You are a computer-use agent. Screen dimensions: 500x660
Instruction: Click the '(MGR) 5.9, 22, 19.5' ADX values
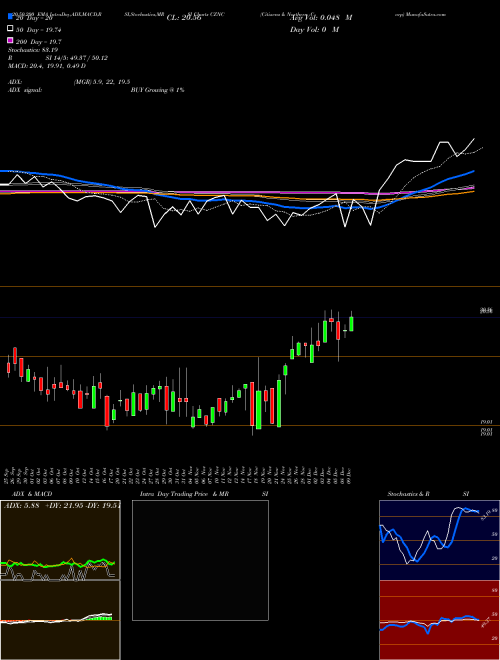pyautogui.click(x=102, y=82)
